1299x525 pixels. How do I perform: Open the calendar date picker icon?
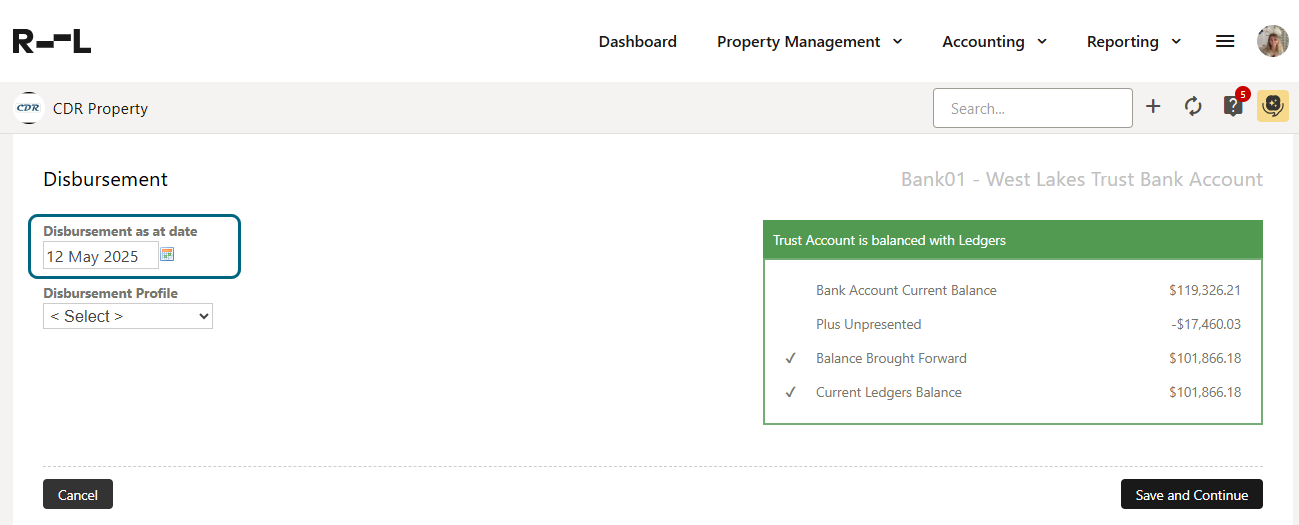click(167, 255)
